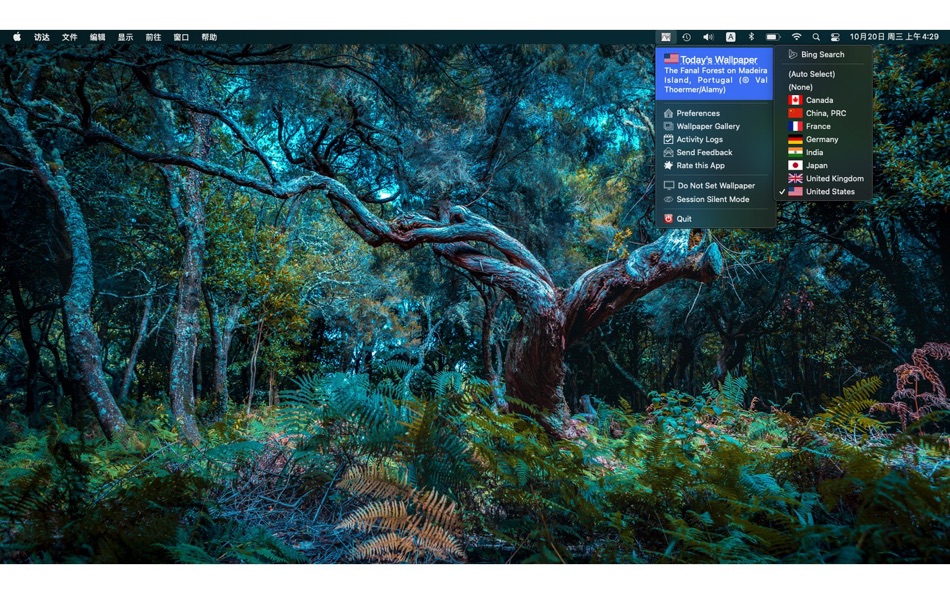This screenshot has height=594, width=950.
Task: Open the input source 'A' icon
Action: (x=731, y=37)
